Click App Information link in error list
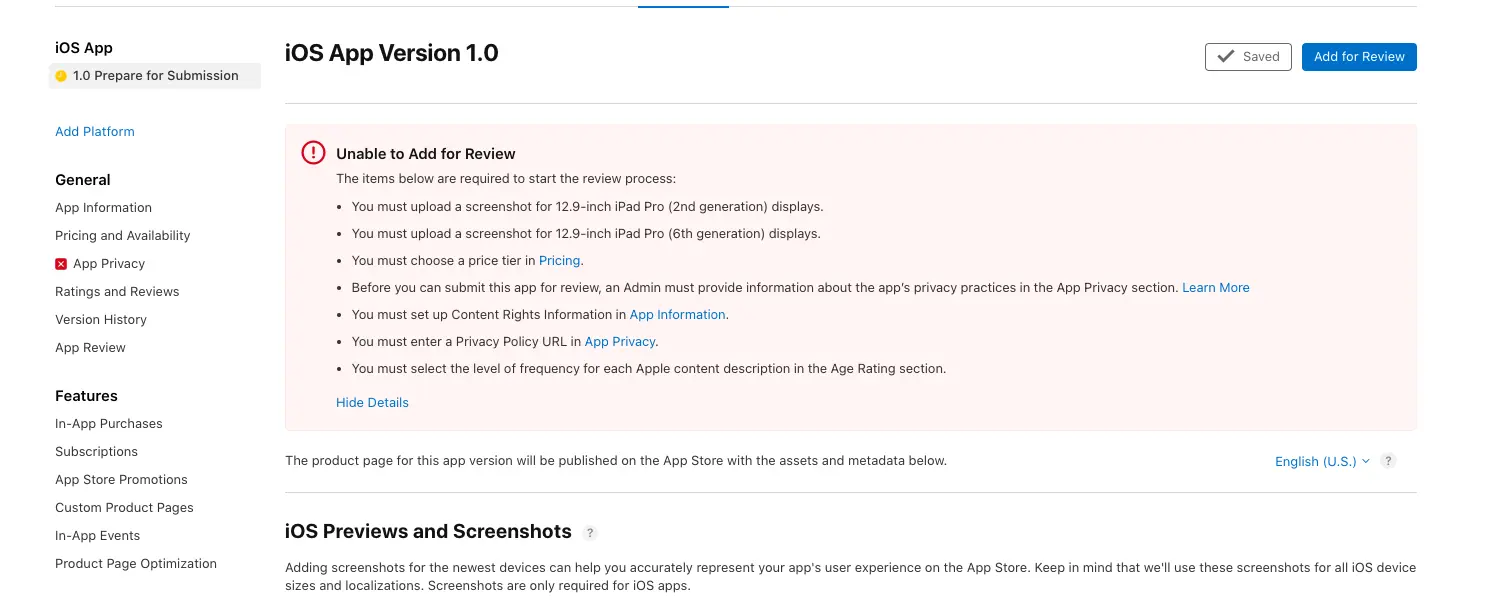 pyautogui.click(x=677, y=314)
